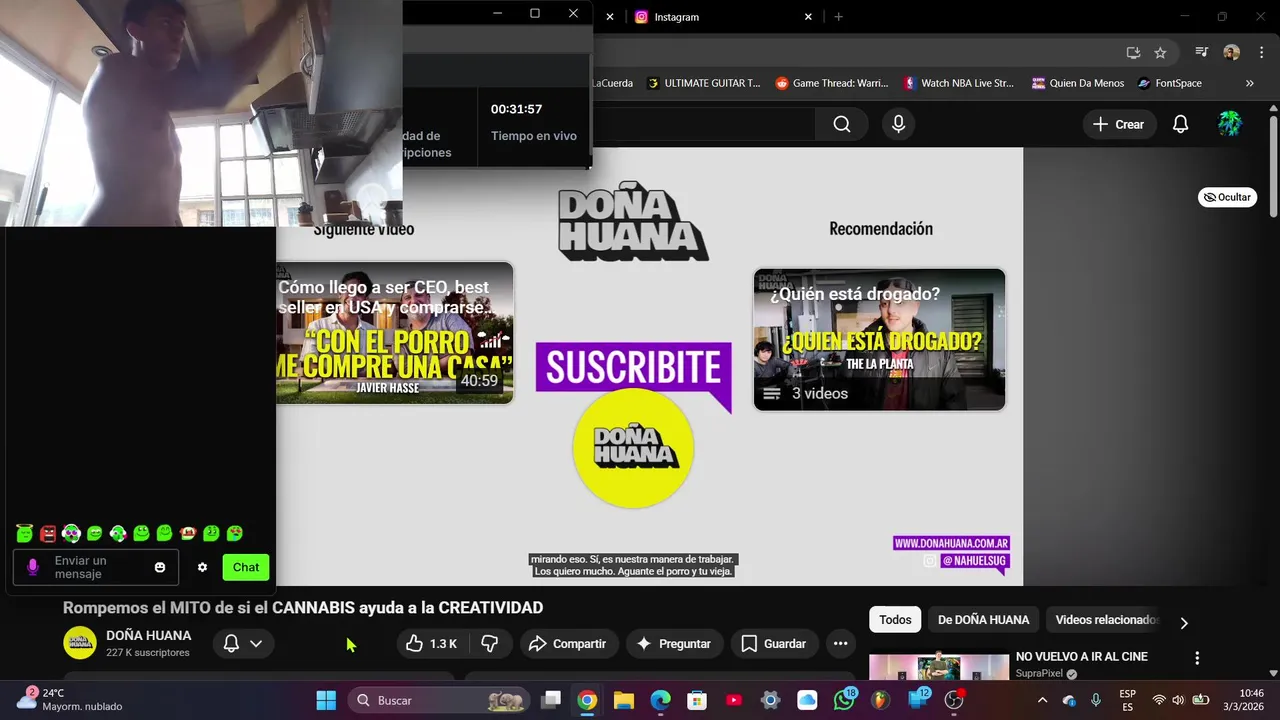This screenshot has height=720, width=1280.
Task: Click the SupraPixel channel name
Action: (1039, 674)
